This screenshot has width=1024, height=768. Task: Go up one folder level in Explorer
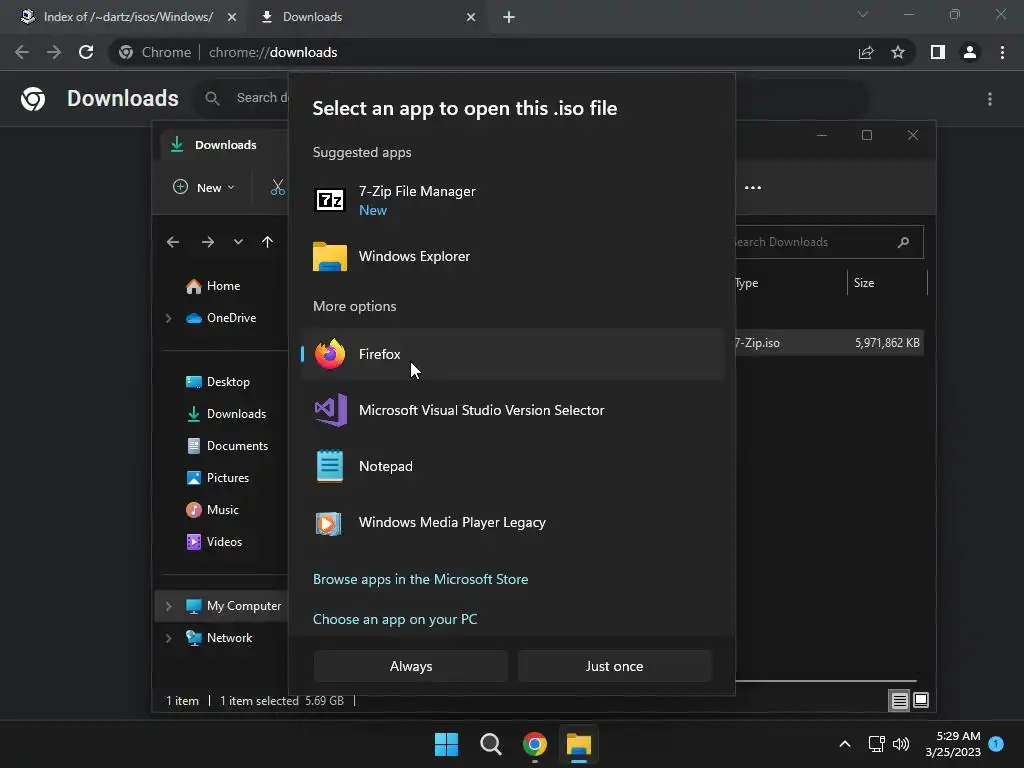268,242
